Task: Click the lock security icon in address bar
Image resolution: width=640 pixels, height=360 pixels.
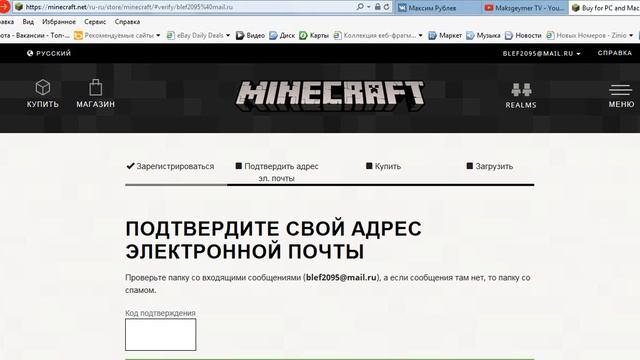Action: (378, 7)
